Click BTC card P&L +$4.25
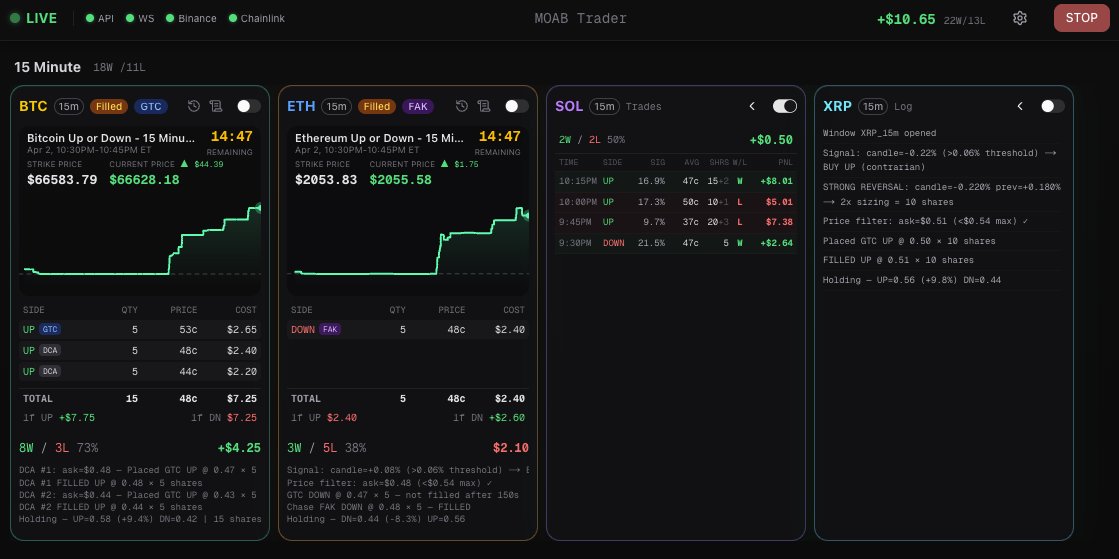This screenshot has height=559, width=1119. (x=239, y=448)
